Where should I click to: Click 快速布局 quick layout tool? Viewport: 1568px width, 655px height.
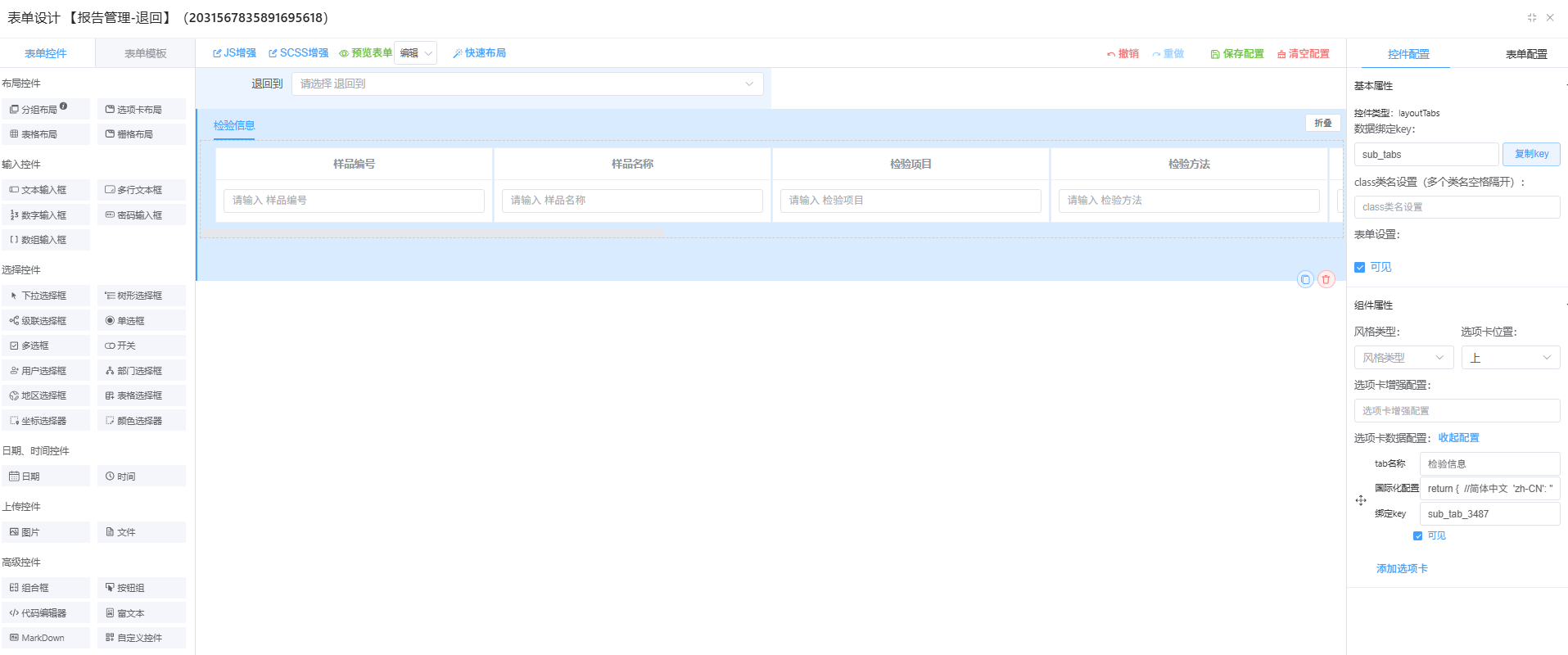(479, 53)
